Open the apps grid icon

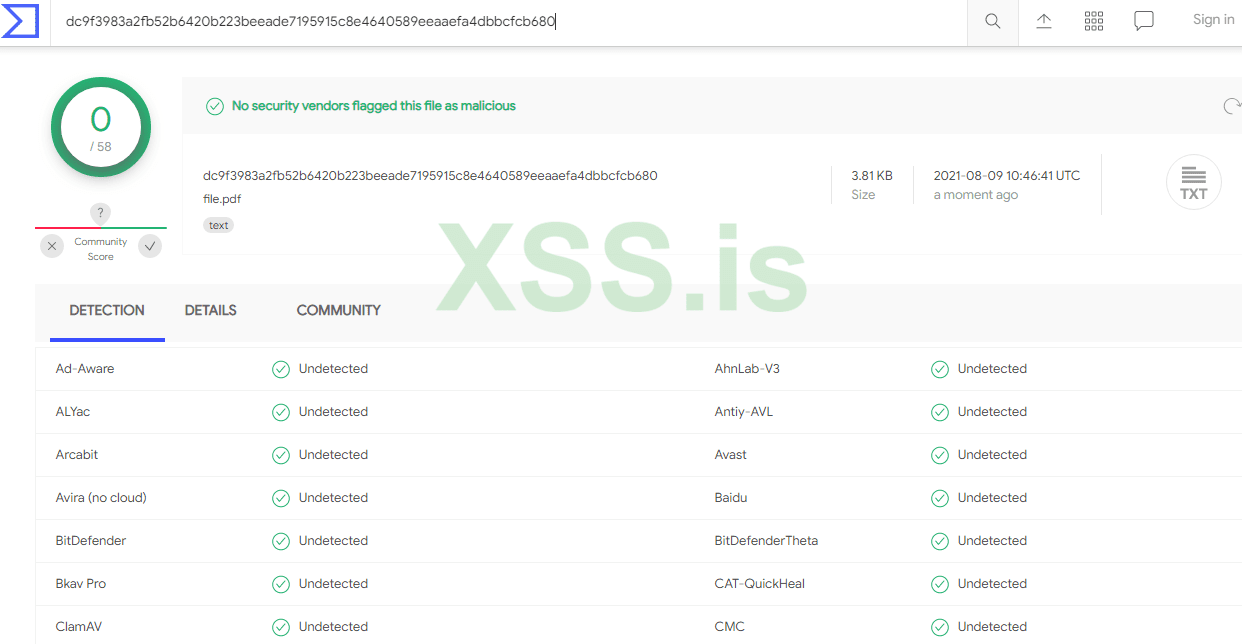(1094, 21)
